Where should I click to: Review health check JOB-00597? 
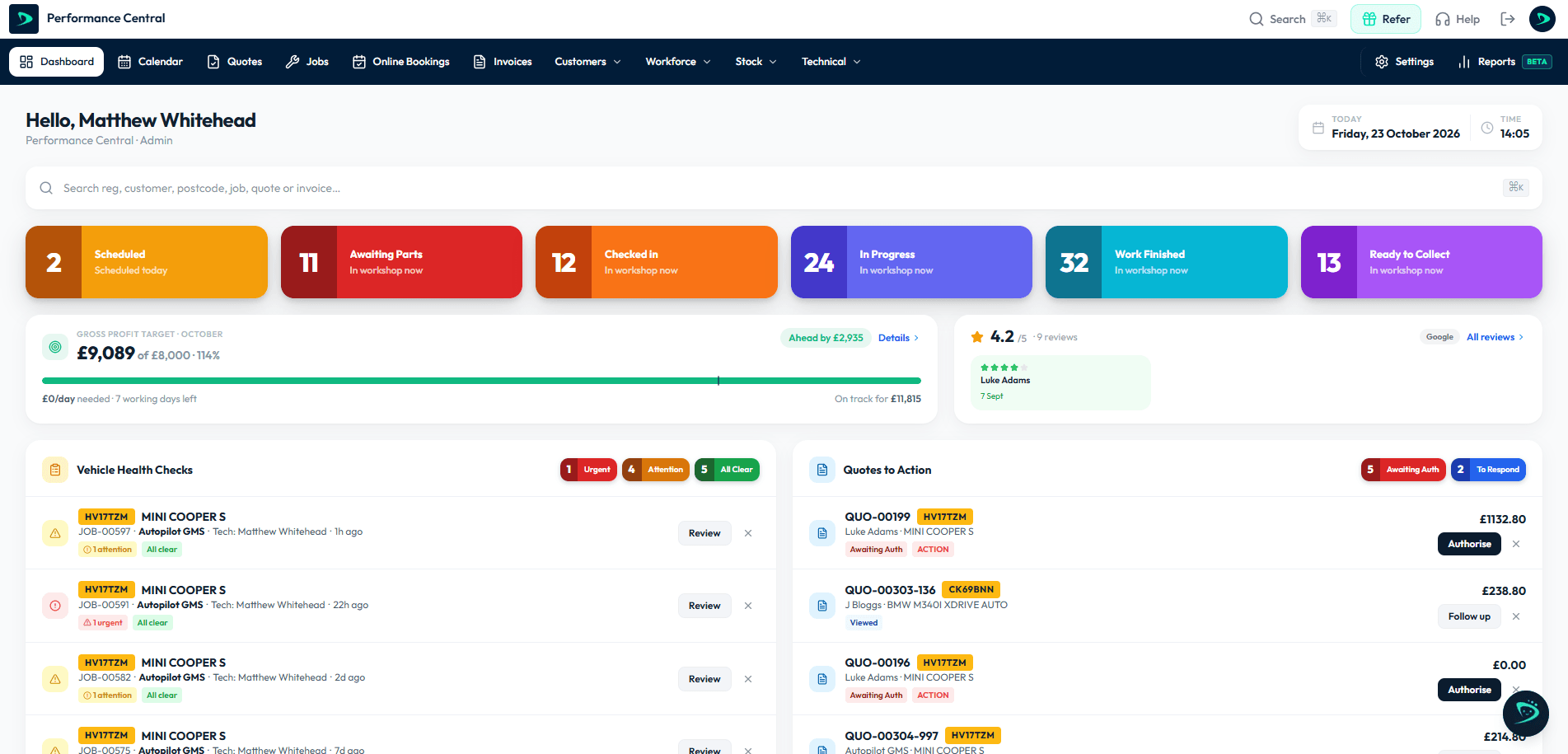click(704, 533)
